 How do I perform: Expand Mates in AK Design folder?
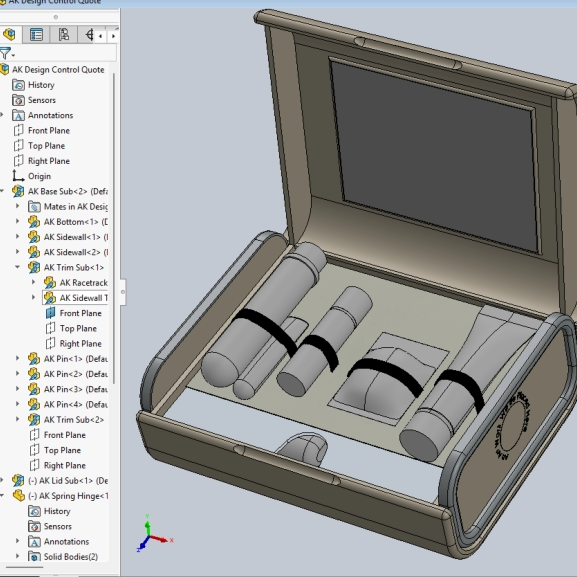pyautogui.click(x=17, y=206)
